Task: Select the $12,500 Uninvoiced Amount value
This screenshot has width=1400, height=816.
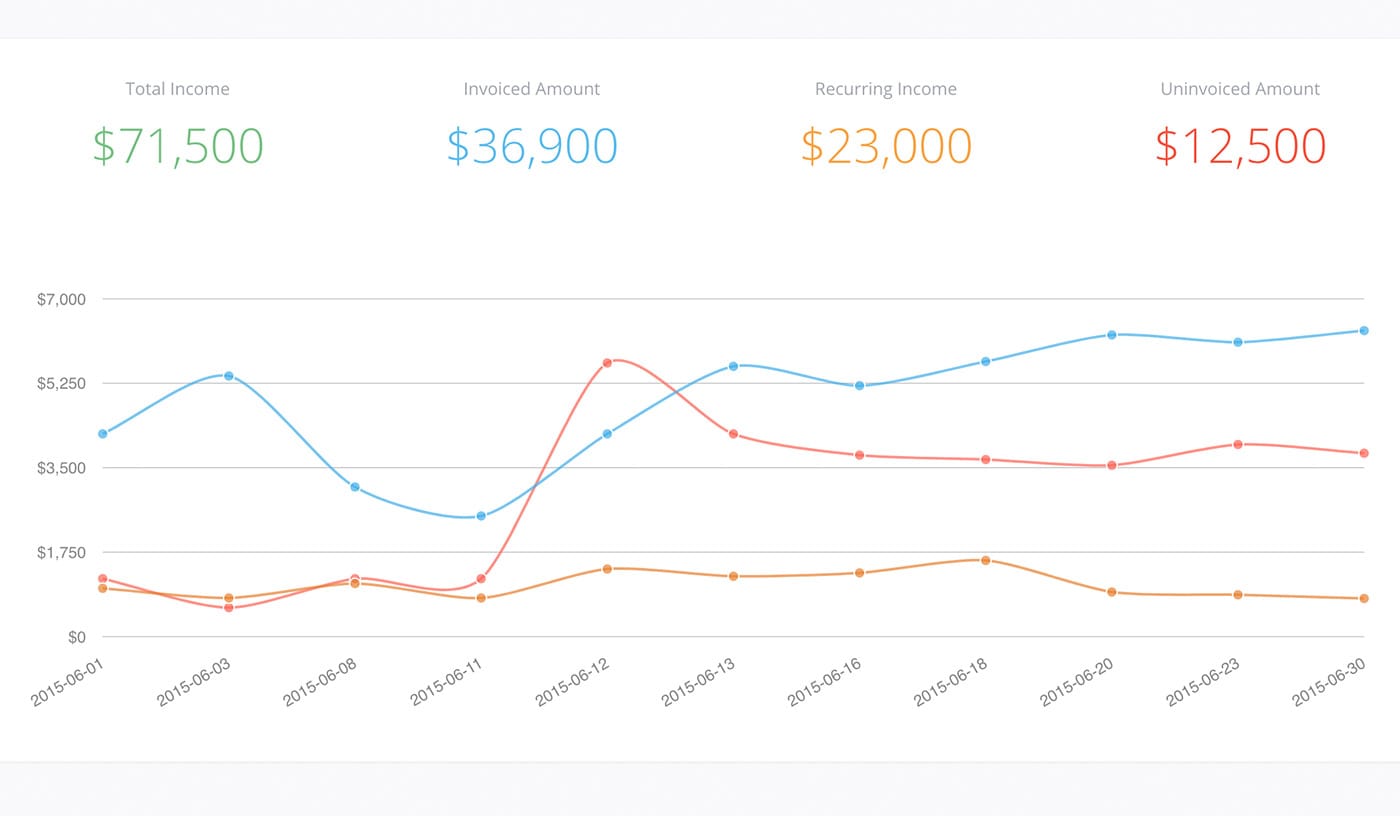Action: coord(1240,146)
